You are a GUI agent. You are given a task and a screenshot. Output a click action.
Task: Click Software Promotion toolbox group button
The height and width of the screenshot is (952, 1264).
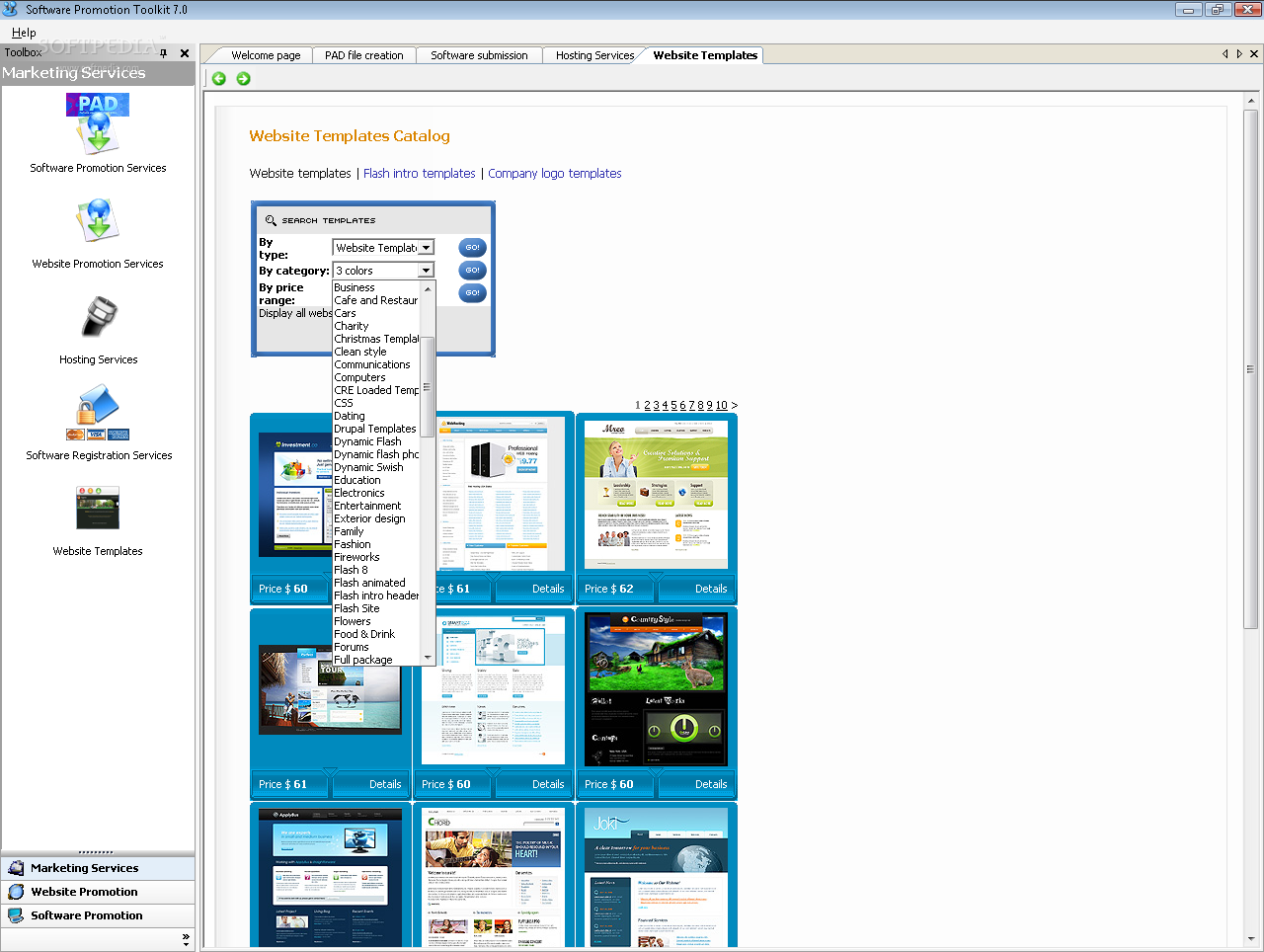coord(98,915)
